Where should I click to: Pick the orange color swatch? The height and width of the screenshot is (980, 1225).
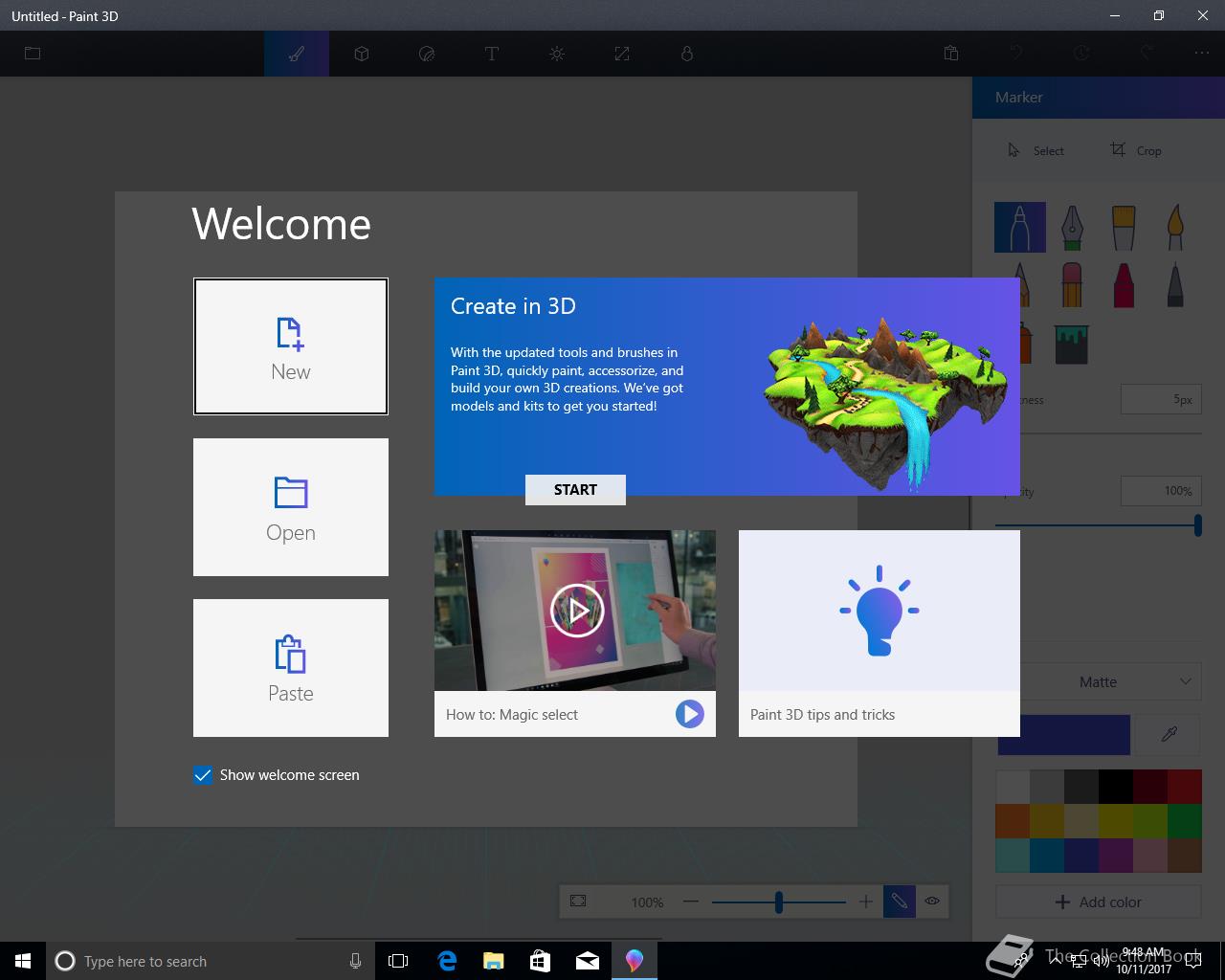(1013, 821)
